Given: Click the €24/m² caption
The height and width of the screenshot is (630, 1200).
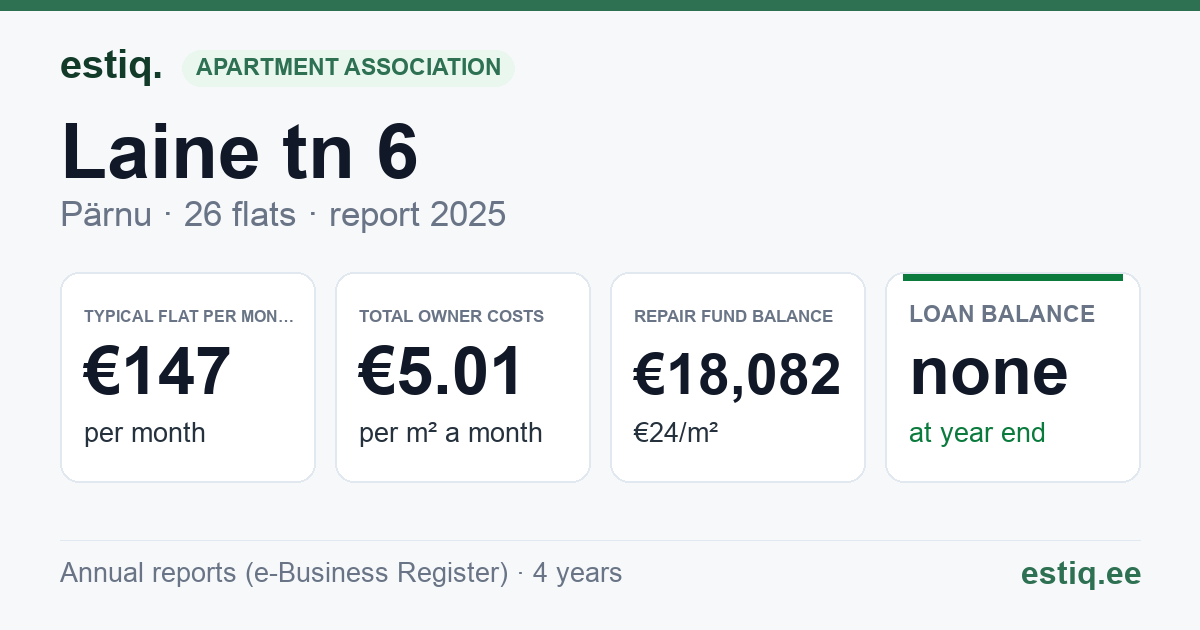Looking at the screenshot, I should [x=676, y=433].
